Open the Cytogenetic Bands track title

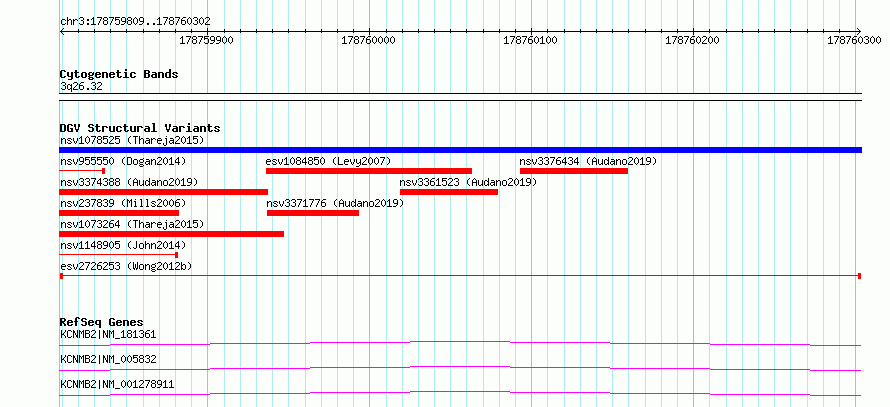coord(119,74)
